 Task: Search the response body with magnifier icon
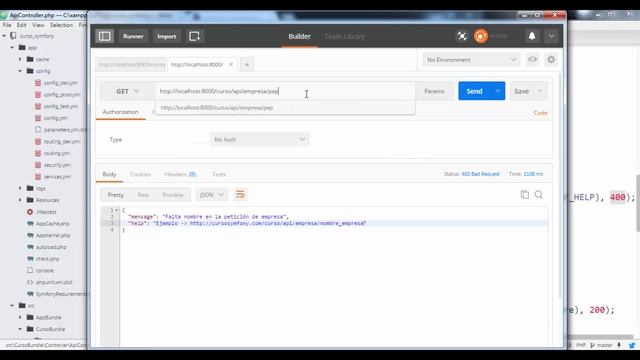(x=539, y=195)
